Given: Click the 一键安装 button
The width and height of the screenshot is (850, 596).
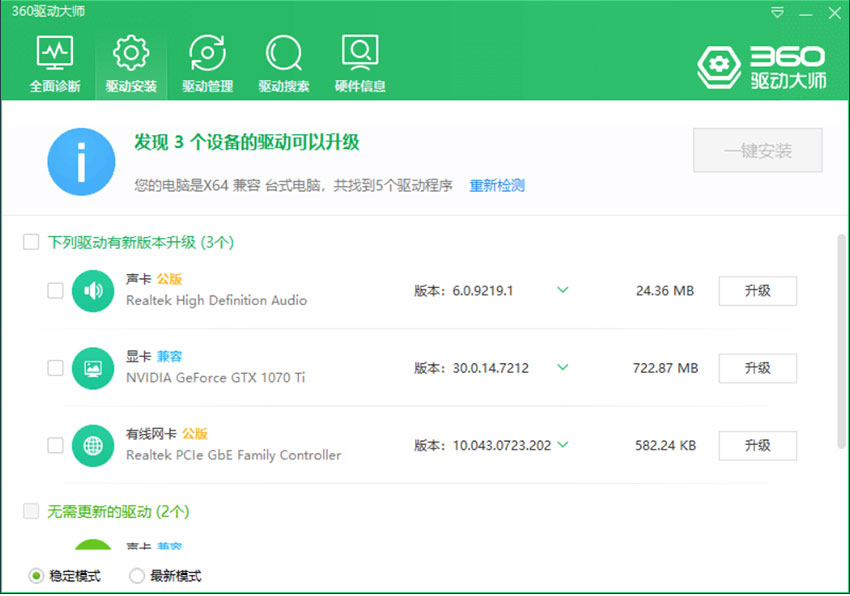Looking at the screenshot, I should (758, 150).
